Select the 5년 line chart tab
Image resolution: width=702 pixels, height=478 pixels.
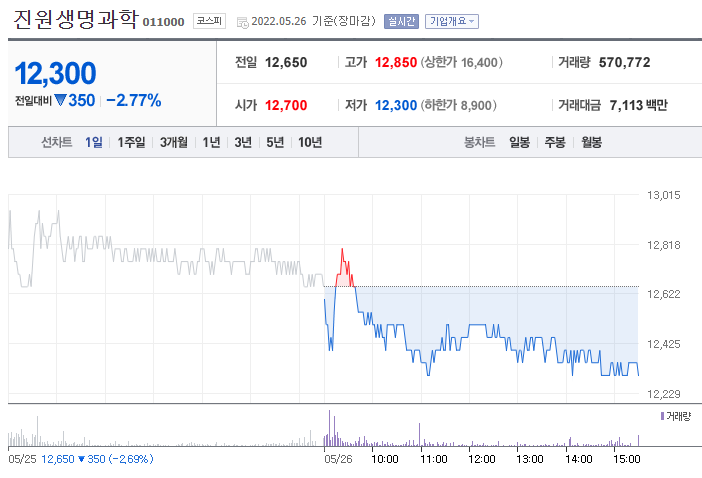[275, 142]
